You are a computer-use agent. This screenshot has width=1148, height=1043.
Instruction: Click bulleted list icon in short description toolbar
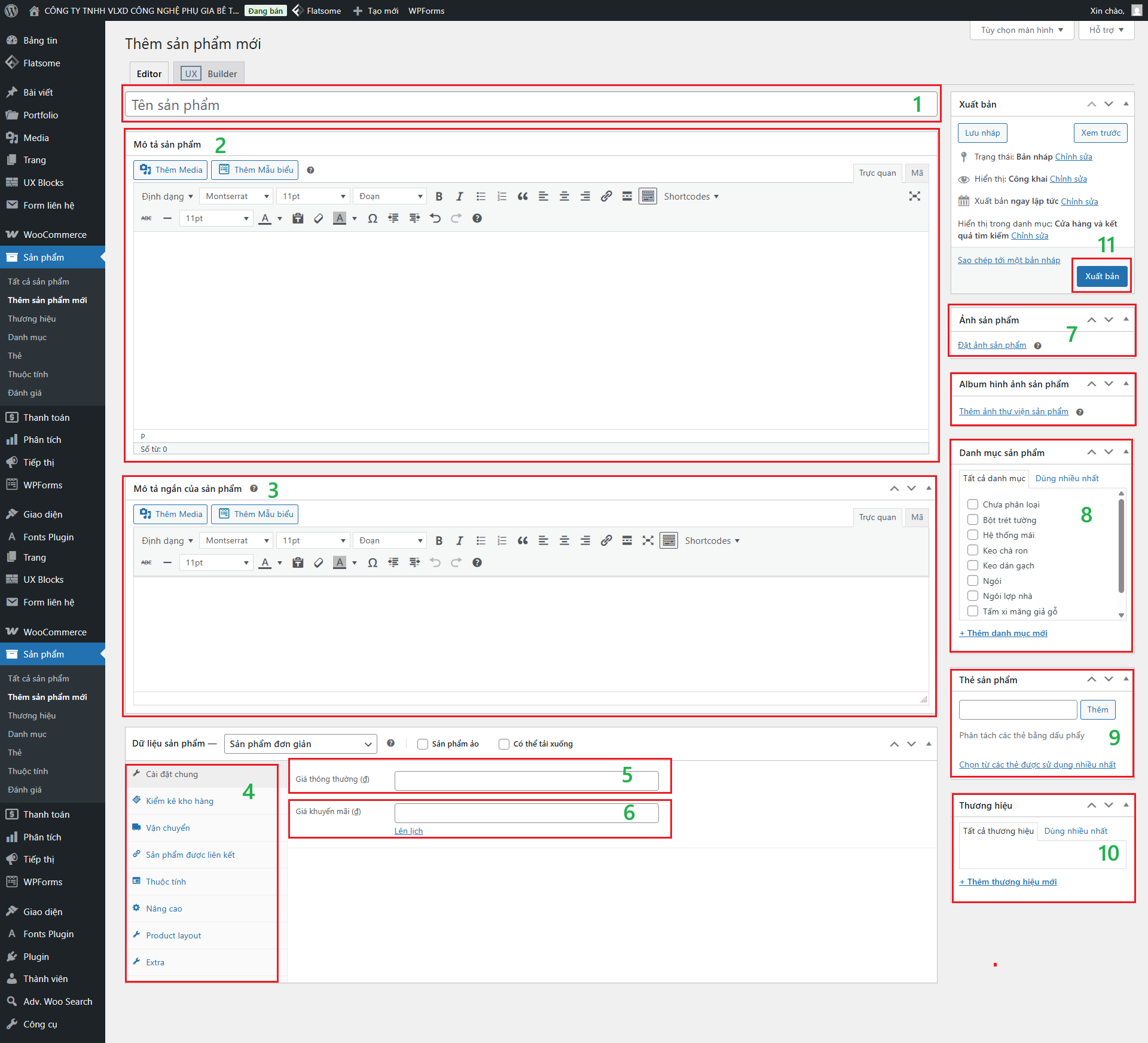(481, 540)
